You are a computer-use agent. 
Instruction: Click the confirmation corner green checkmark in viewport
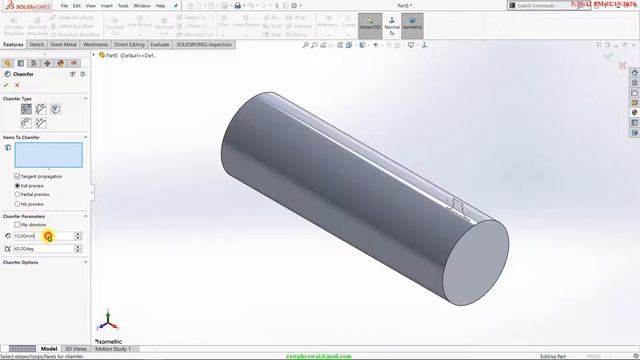point(608,56)
